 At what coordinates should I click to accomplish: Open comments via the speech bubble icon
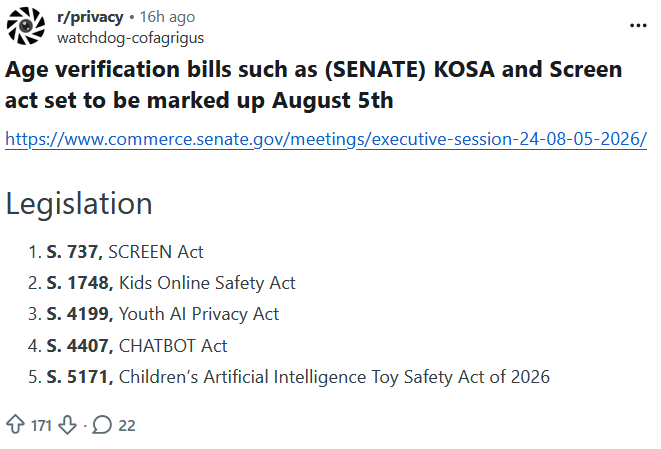102,425
